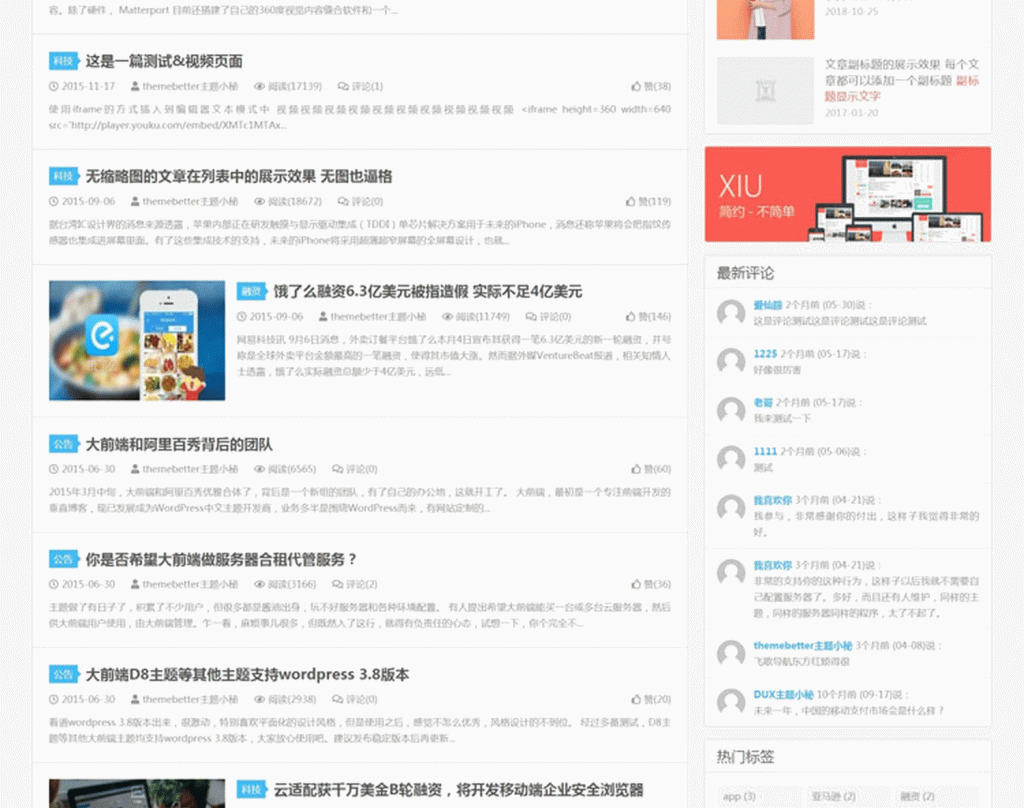
Task: Open comment by 1225 saying 好像很厉害
Action: [777, 370]
